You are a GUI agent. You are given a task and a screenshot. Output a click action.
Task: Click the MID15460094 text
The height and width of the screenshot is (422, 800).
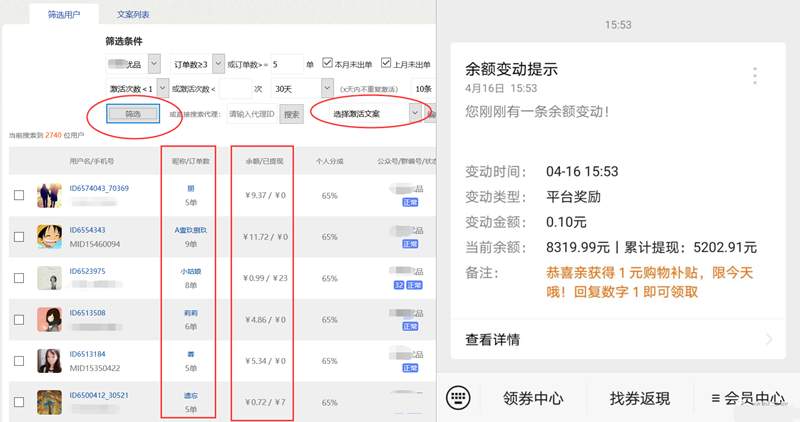[x=95, y=244]
